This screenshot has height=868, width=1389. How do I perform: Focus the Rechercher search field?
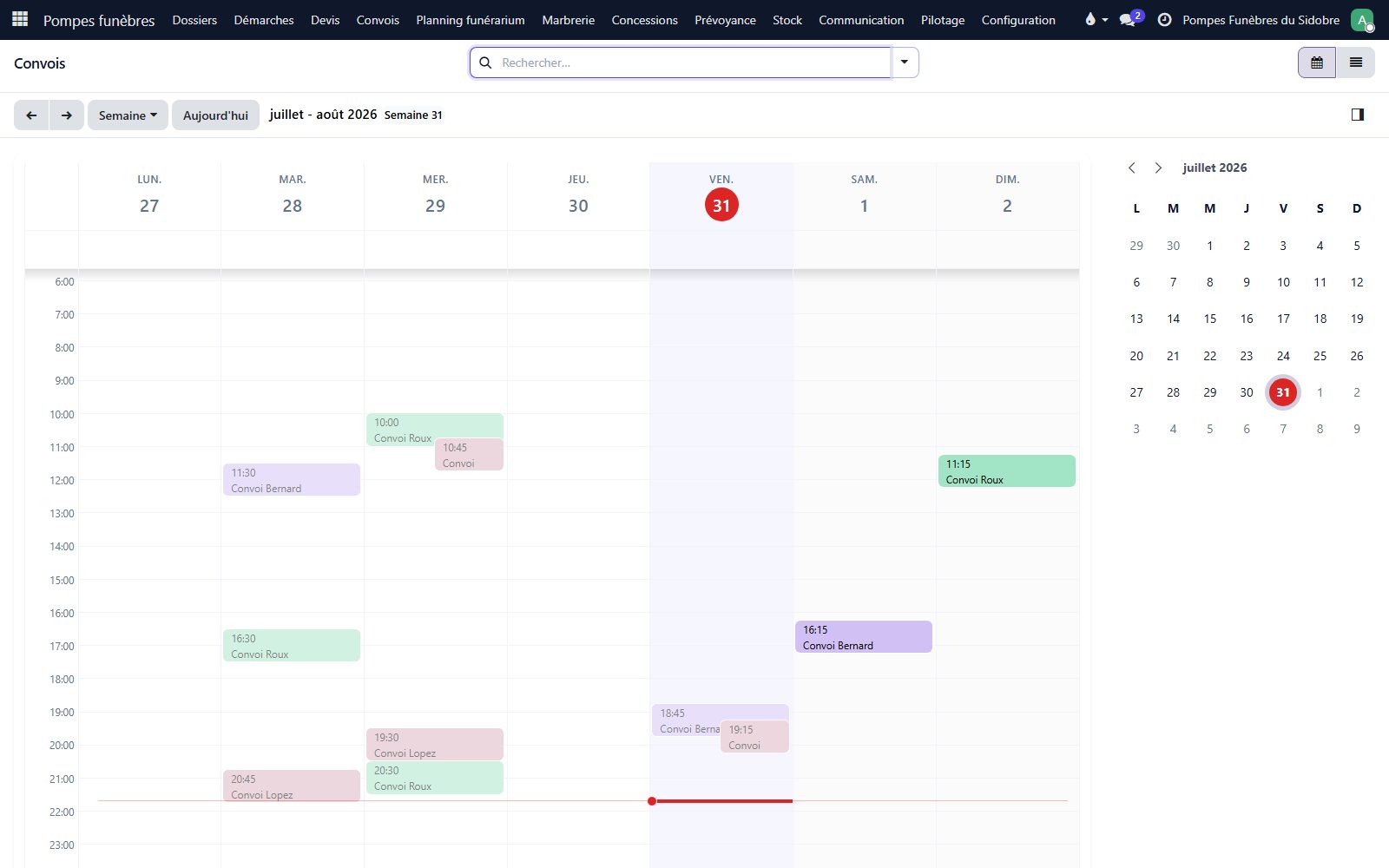point(693,62)
